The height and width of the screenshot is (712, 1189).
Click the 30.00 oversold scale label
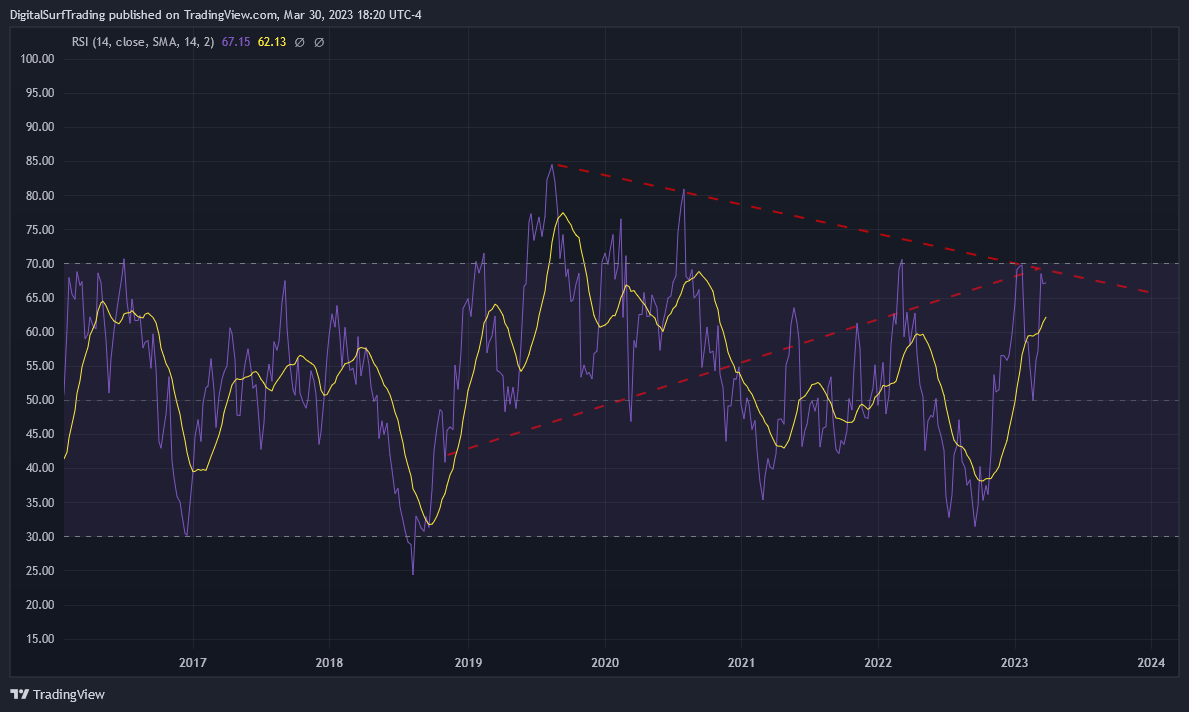coord(40,537)
